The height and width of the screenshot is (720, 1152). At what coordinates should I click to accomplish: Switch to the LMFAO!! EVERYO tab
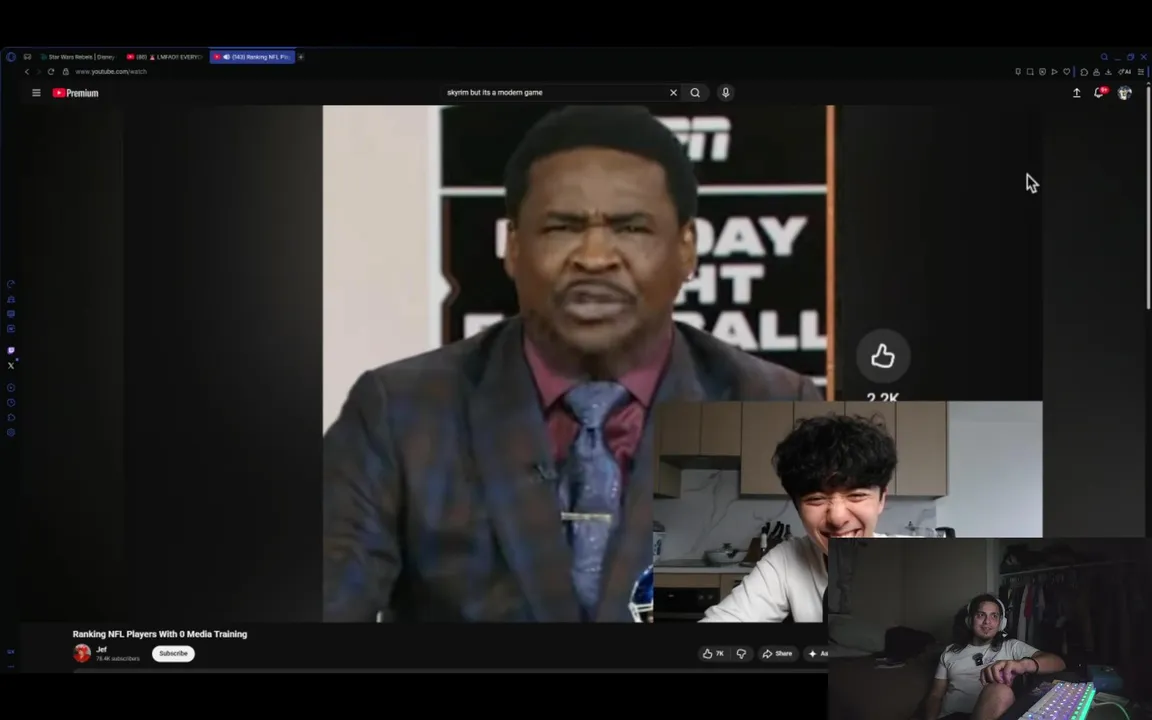[x=165, y=57]
